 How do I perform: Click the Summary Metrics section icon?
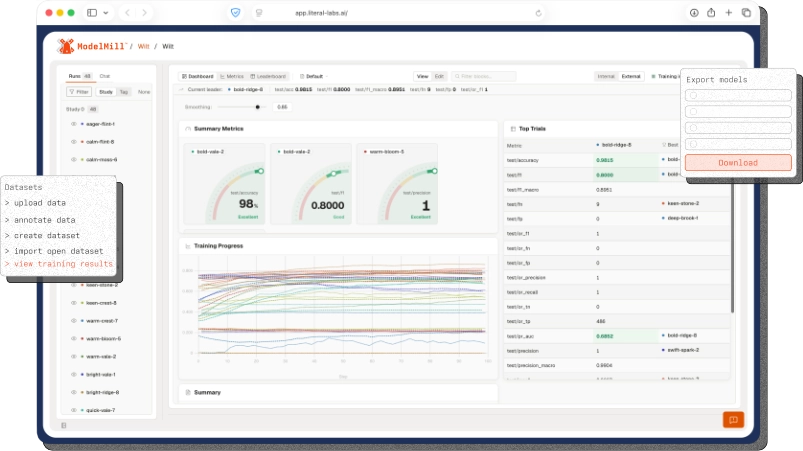(188, 129)
